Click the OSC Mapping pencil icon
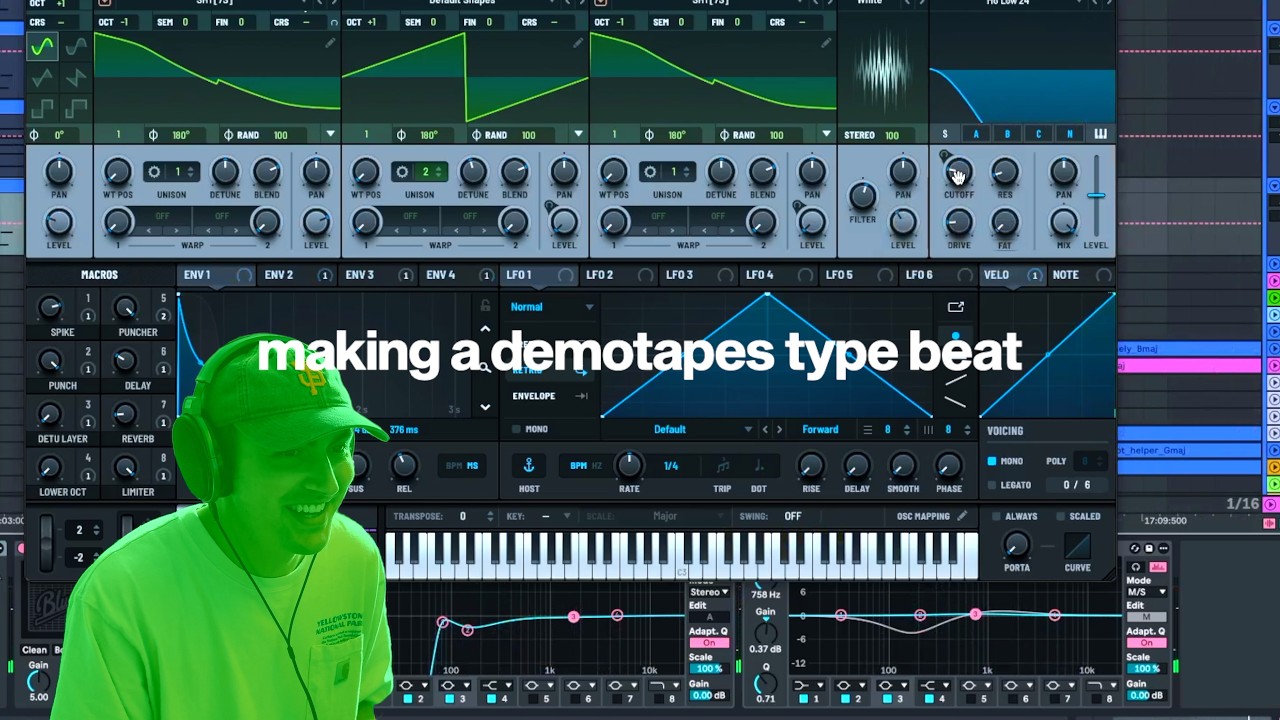 point(962,516)
